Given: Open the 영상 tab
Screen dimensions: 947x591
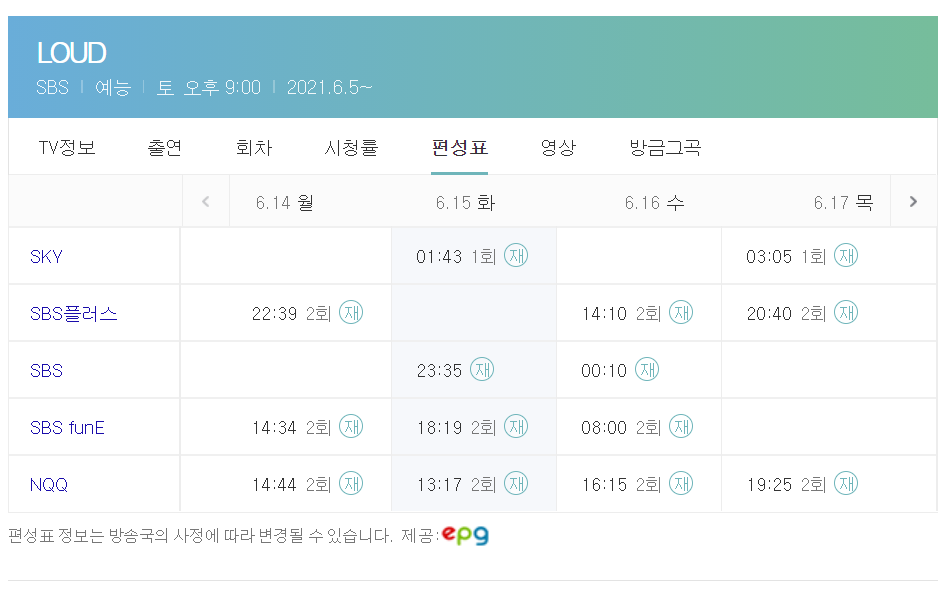Looking at the screenshot, I should 558,148.
